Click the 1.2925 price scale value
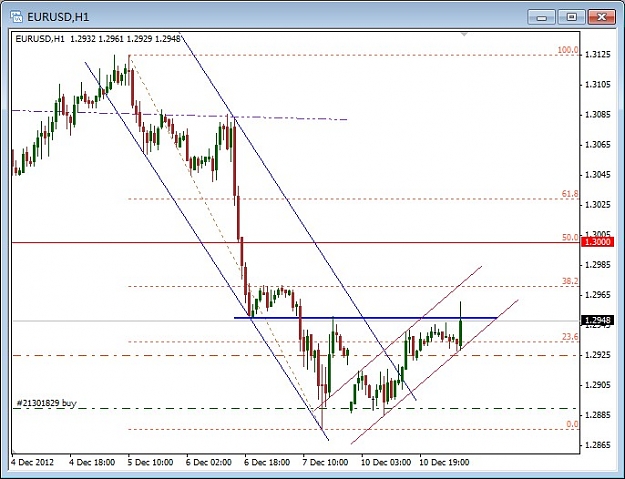The image size is (625, 479). click(x=597, y=355)
